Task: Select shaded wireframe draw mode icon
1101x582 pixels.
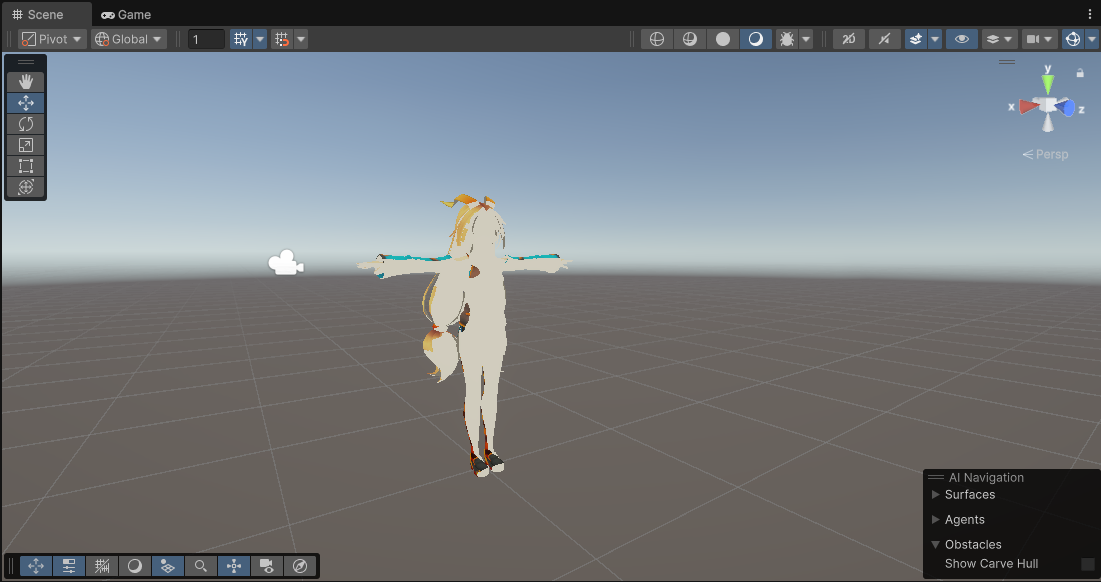Action: [x=690, y=39]
